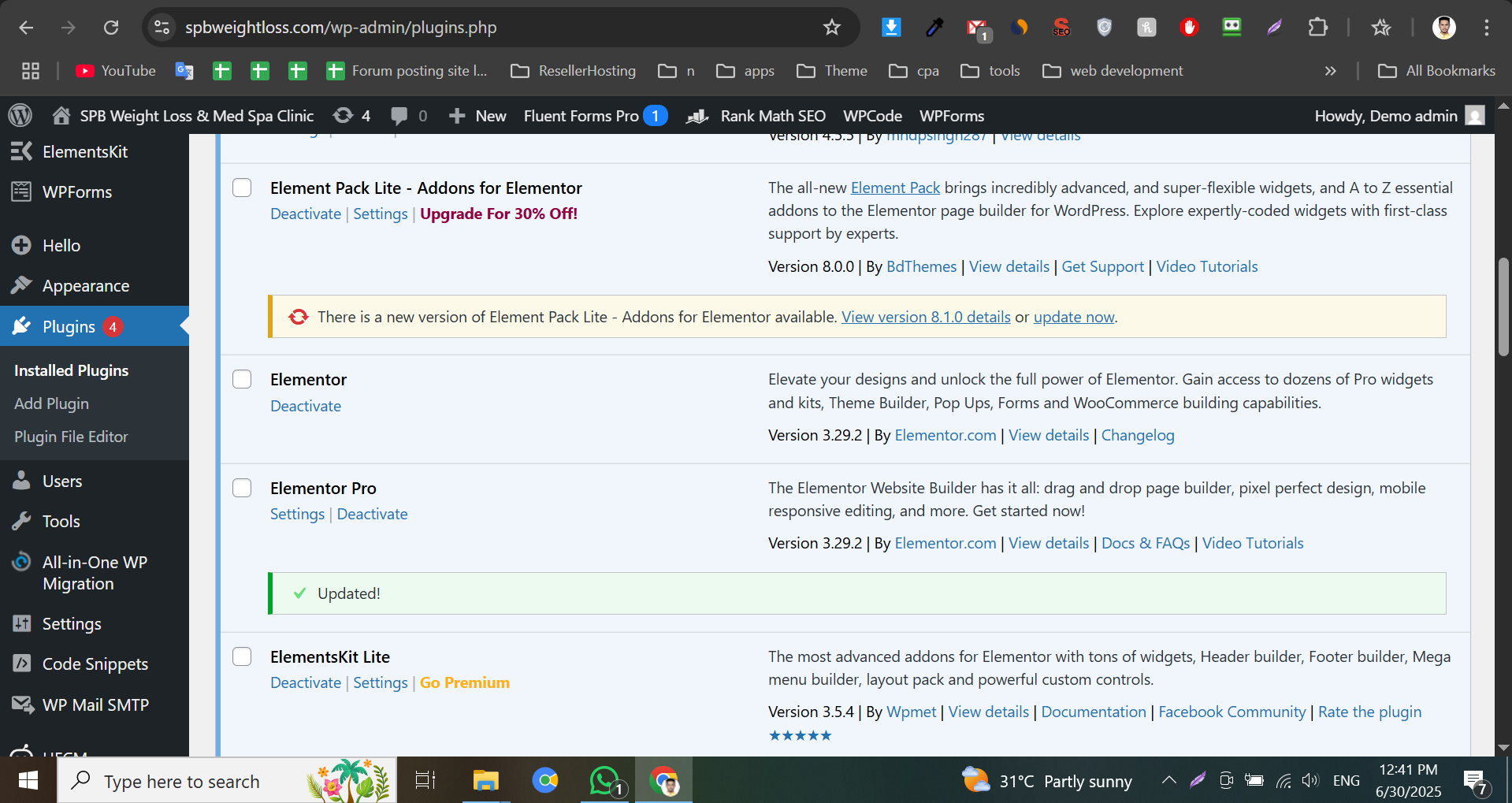Viewport: 1512px width, 803px height.
Task: Show hidden system tray icons
Action: [x=1169, y=781]
